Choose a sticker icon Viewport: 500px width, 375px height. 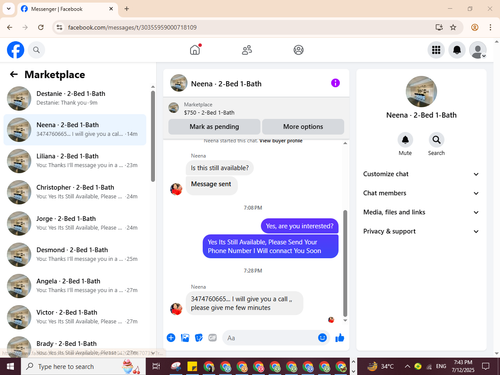coord(199,338)
